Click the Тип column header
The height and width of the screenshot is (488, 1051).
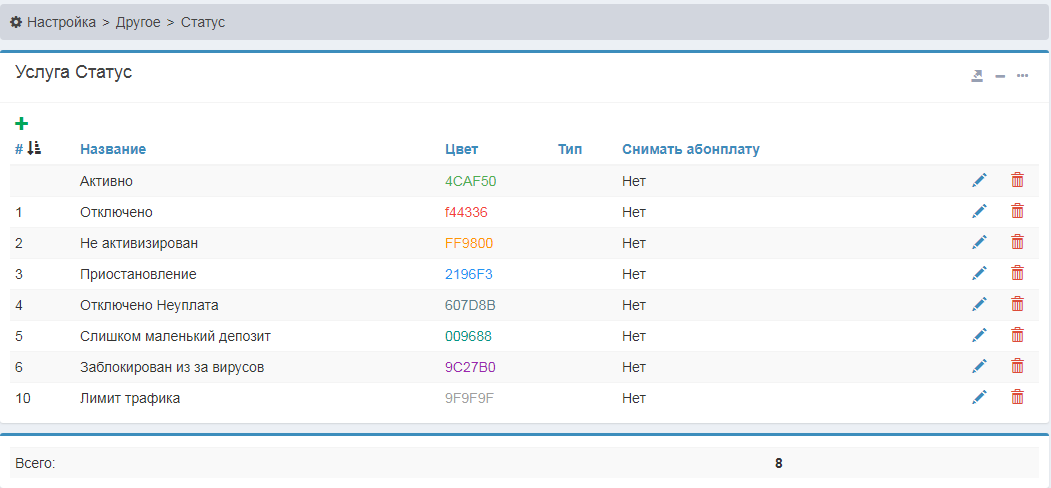pos(570,149)
